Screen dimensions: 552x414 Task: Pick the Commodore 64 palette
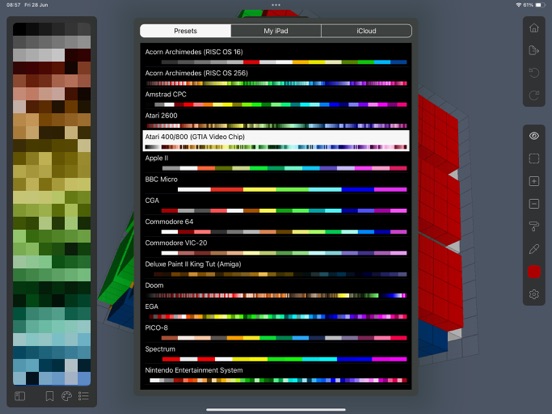(276, 226)
